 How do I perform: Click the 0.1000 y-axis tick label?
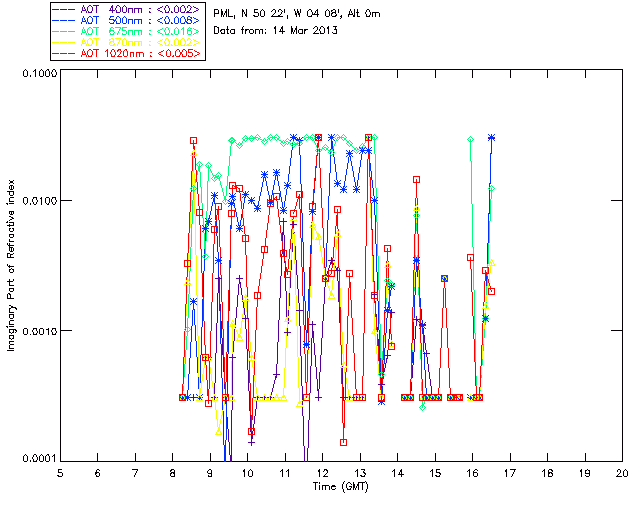click(x=37, y=74)
